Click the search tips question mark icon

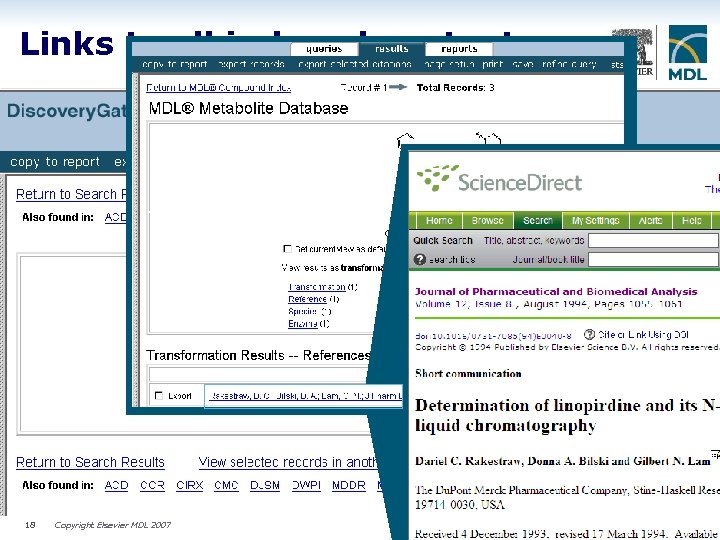click(420, 259)
